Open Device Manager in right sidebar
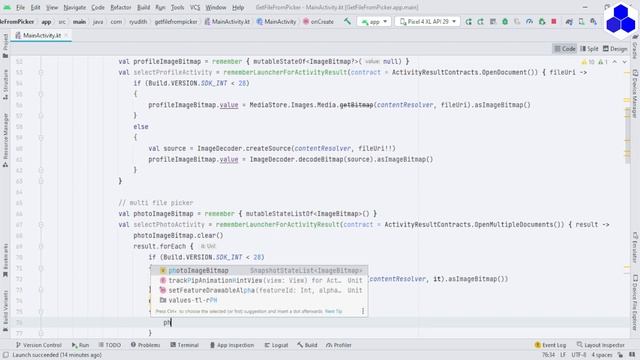This screenshot has height=360, width=640. tap(635, 94)
